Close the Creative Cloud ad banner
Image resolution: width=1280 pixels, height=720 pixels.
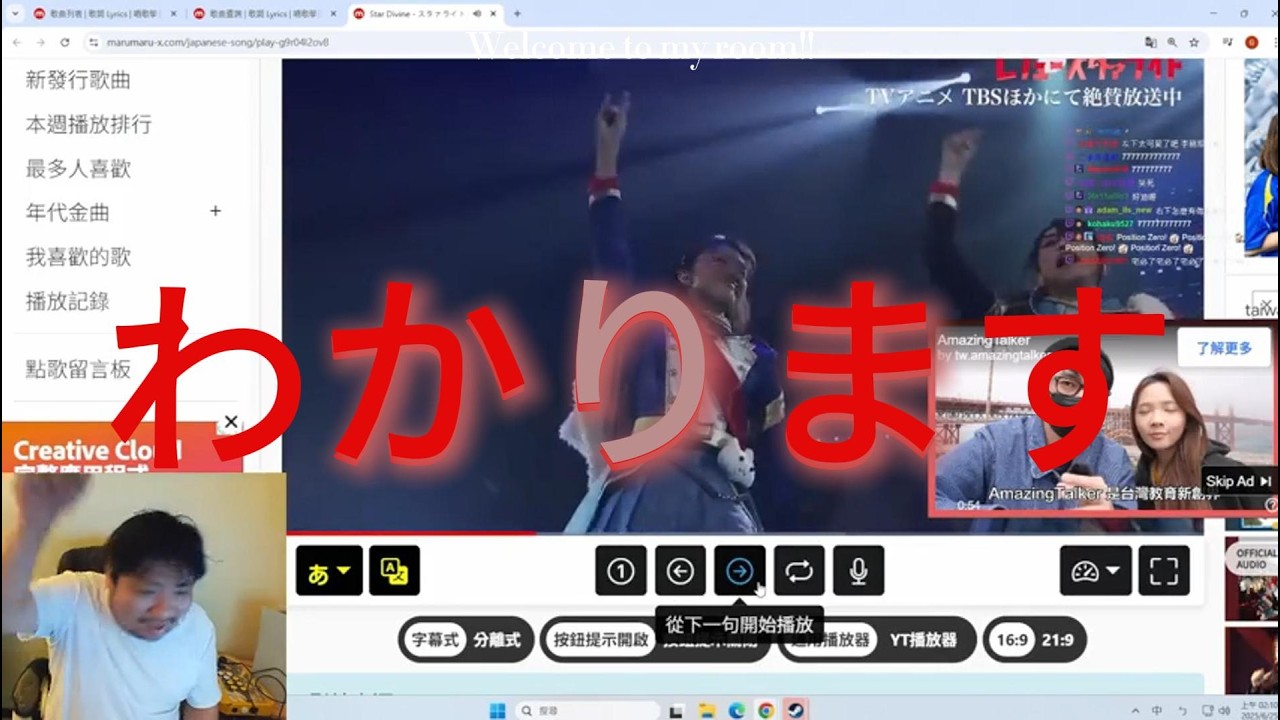(x=231, y=422)
